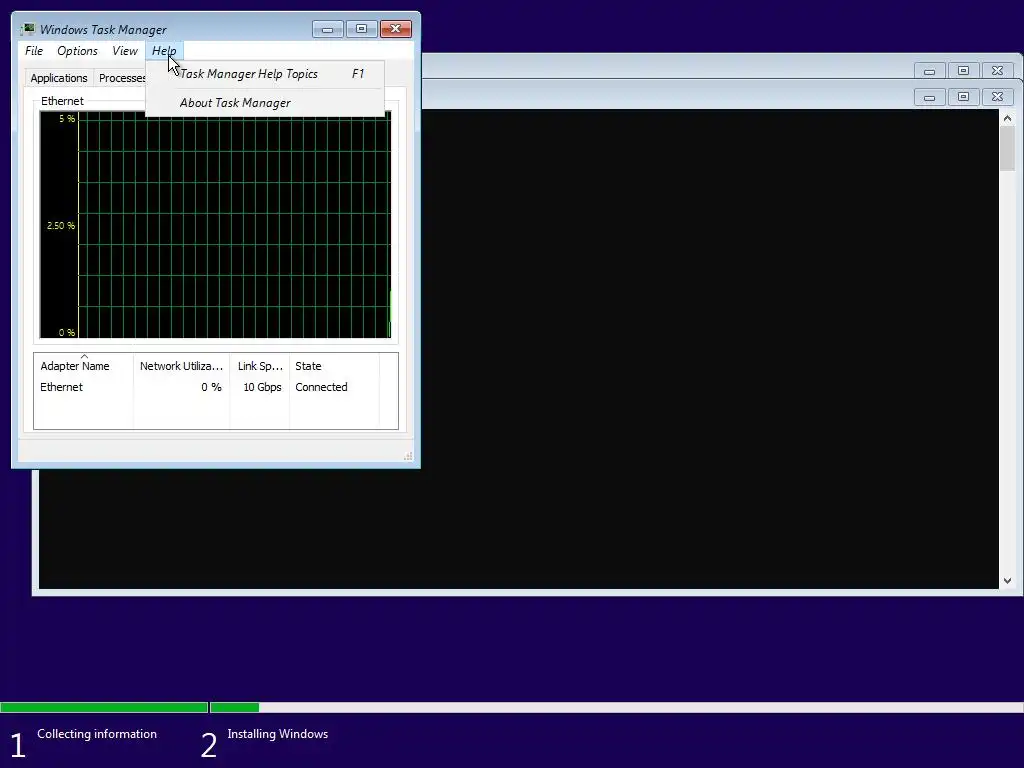Click console scrollbar down arrow

click(1007, 581)
